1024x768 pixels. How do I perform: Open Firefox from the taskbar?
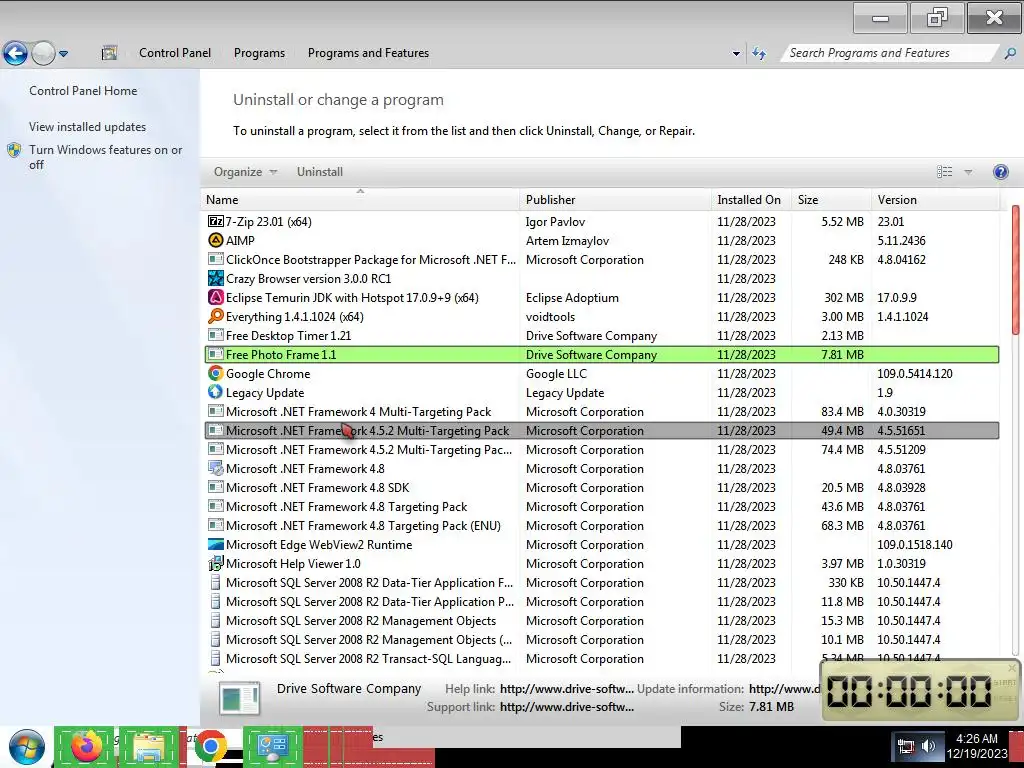84,746
